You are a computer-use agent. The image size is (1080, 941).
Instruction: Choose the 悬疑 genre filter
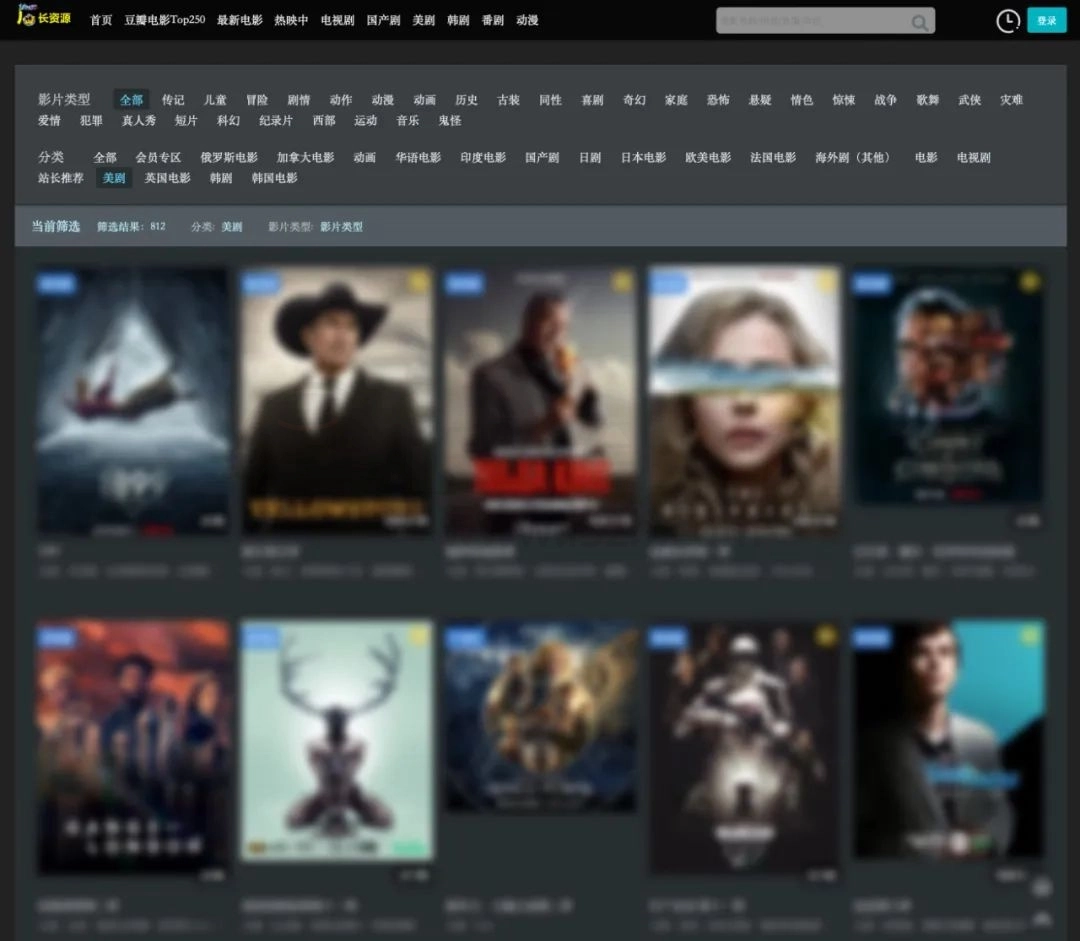pyautogui.click(x=760, y=100)
